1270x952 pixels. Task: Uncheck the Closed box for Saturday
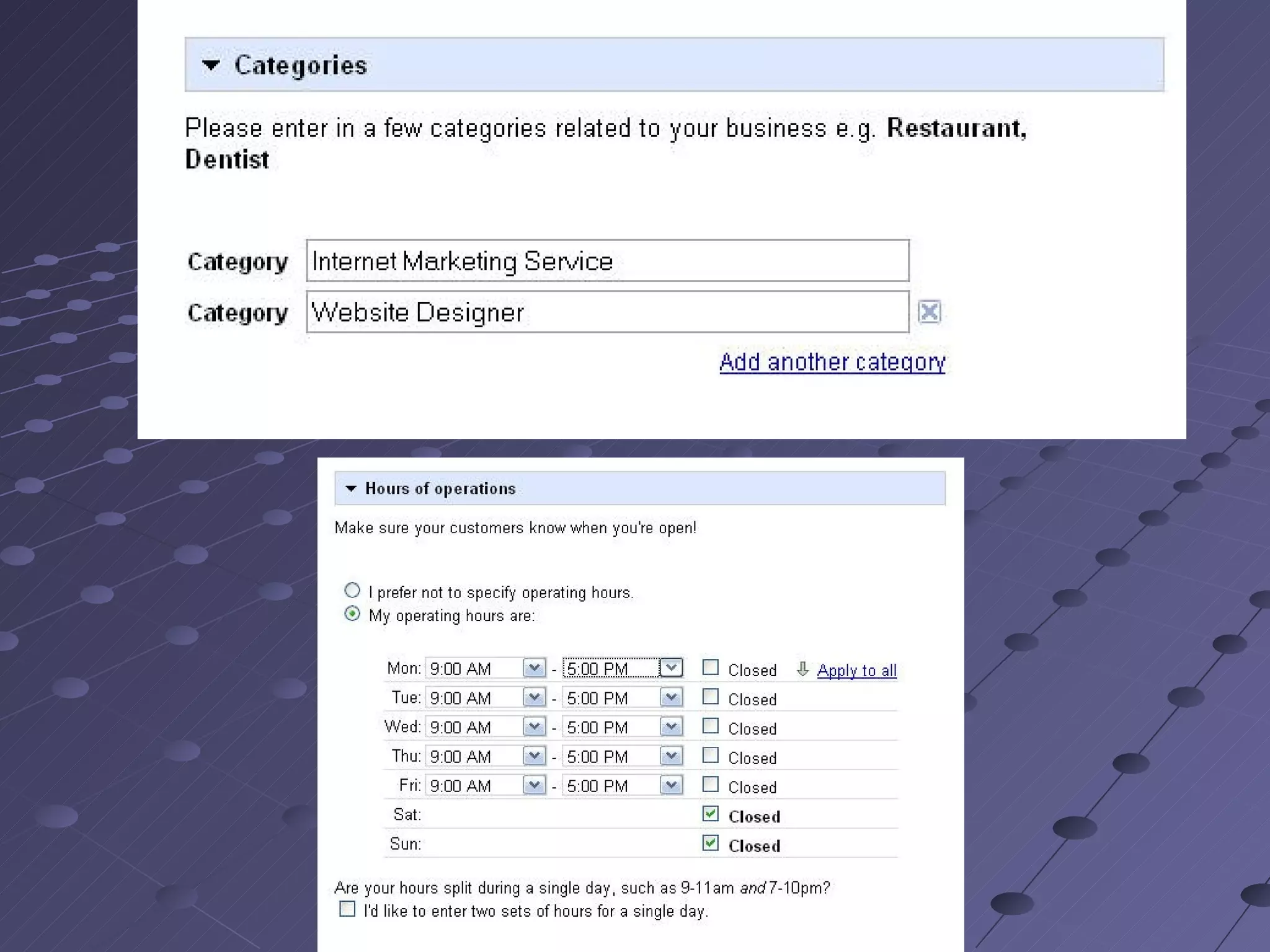tap(710, 814)
